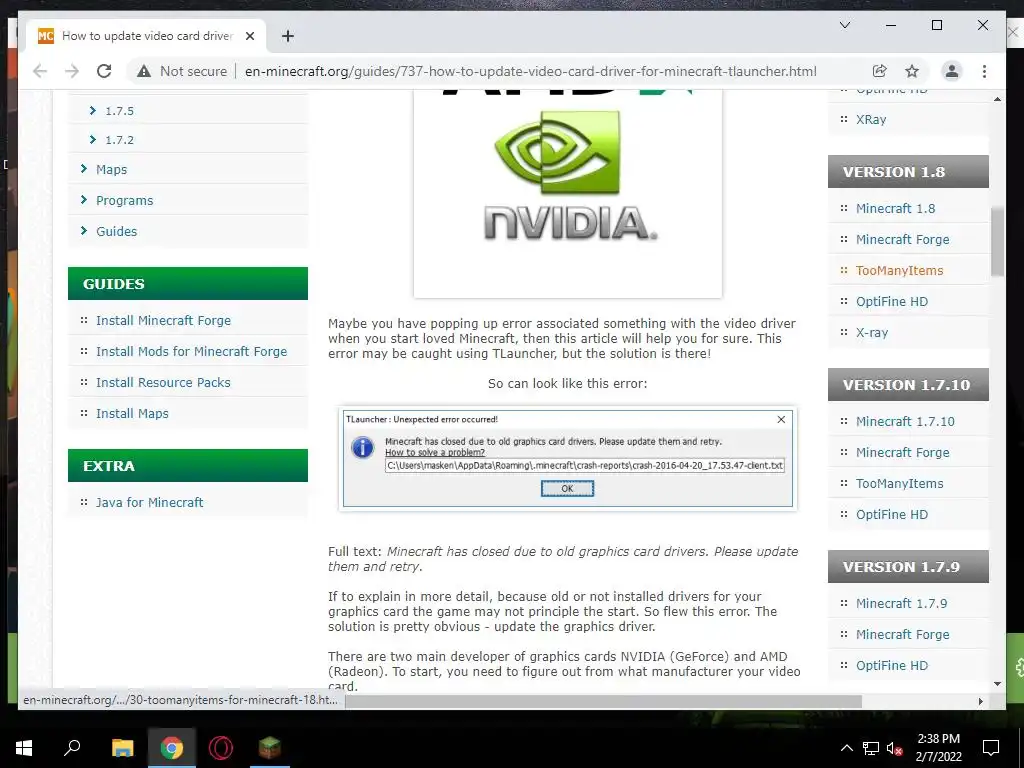Click the Chrome taskbar icon
1024x768 pixels.
pos(172,748)
